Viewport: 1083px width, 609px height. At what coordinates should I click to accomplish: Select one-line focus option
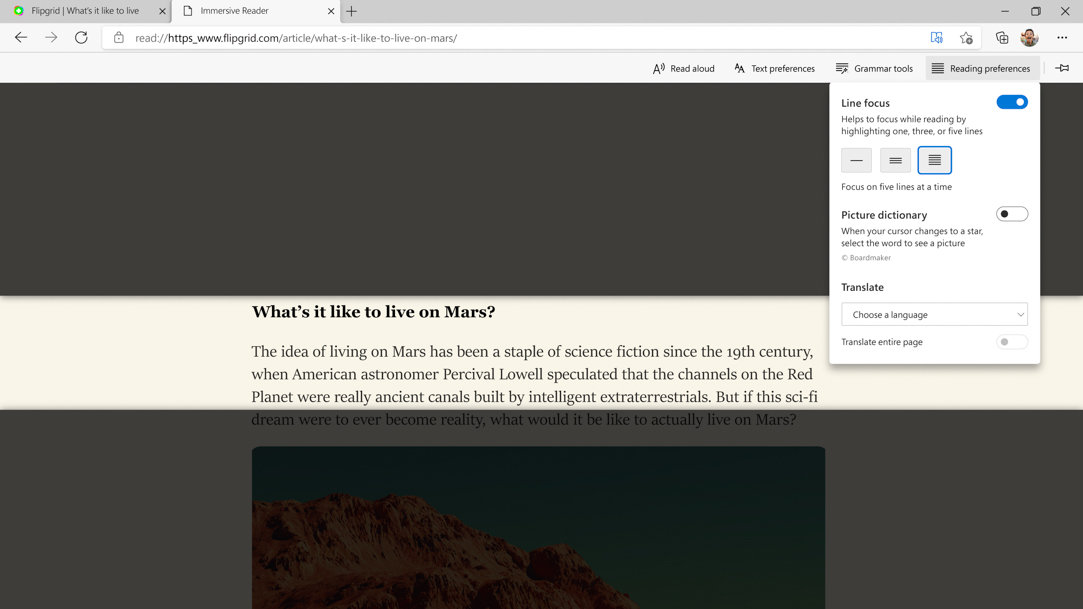click(x=856, y=160)
